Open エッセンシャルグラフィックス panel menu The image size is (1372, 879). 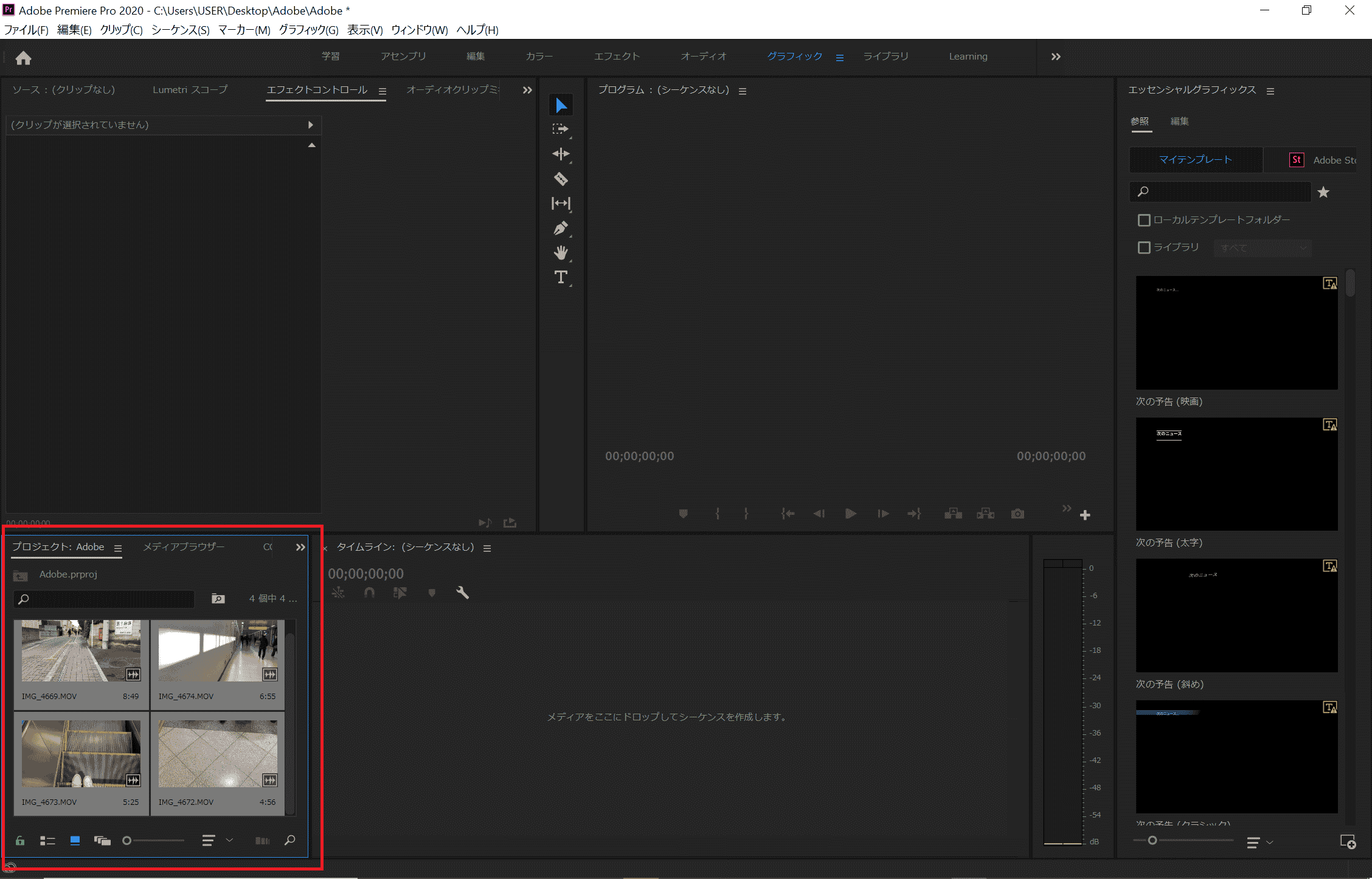[x=1270, y=91]
